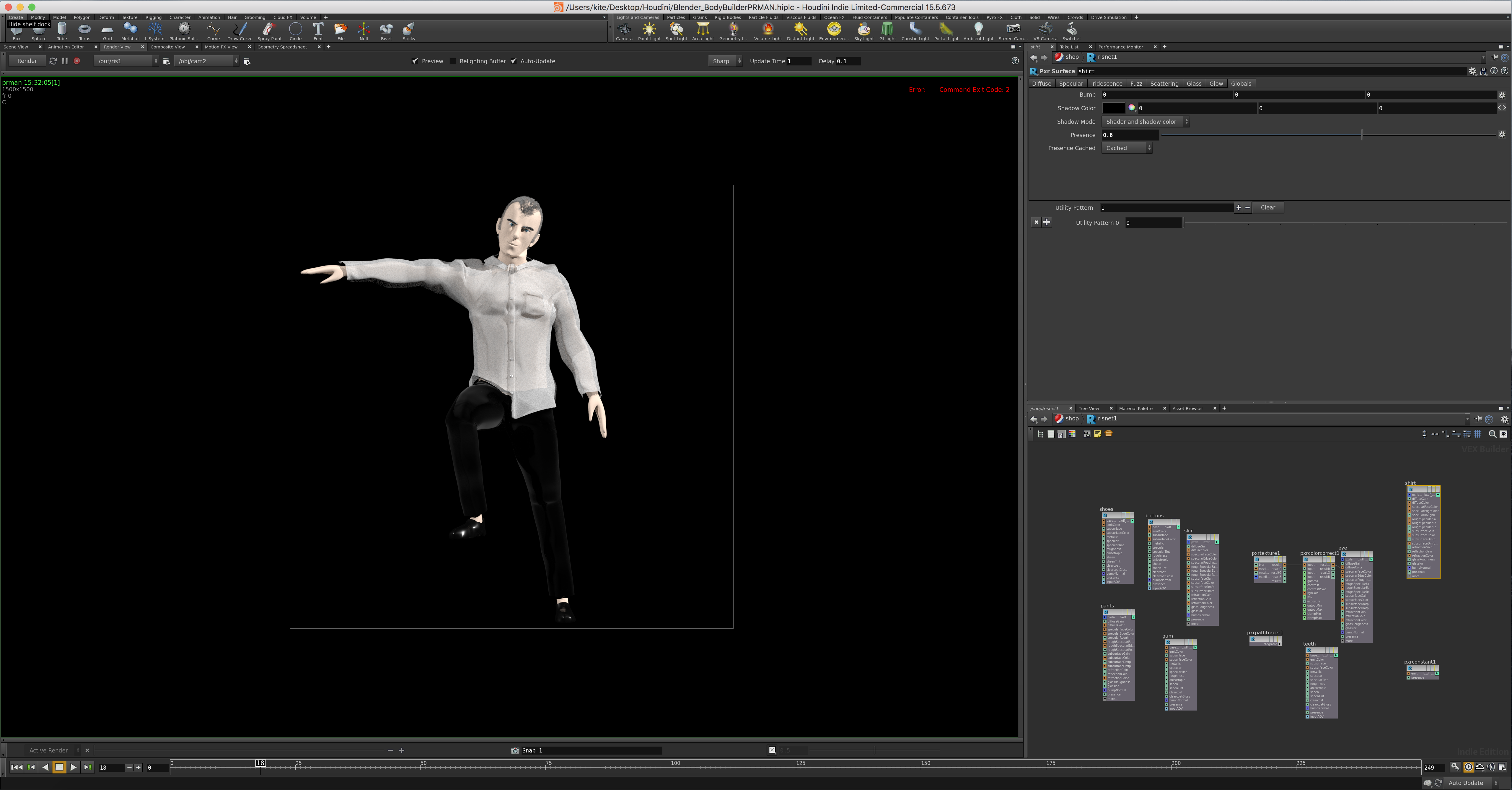This screenshot has width=1512, height=790.
Task: Select the Rivet shelf tool
Action: 386,31
